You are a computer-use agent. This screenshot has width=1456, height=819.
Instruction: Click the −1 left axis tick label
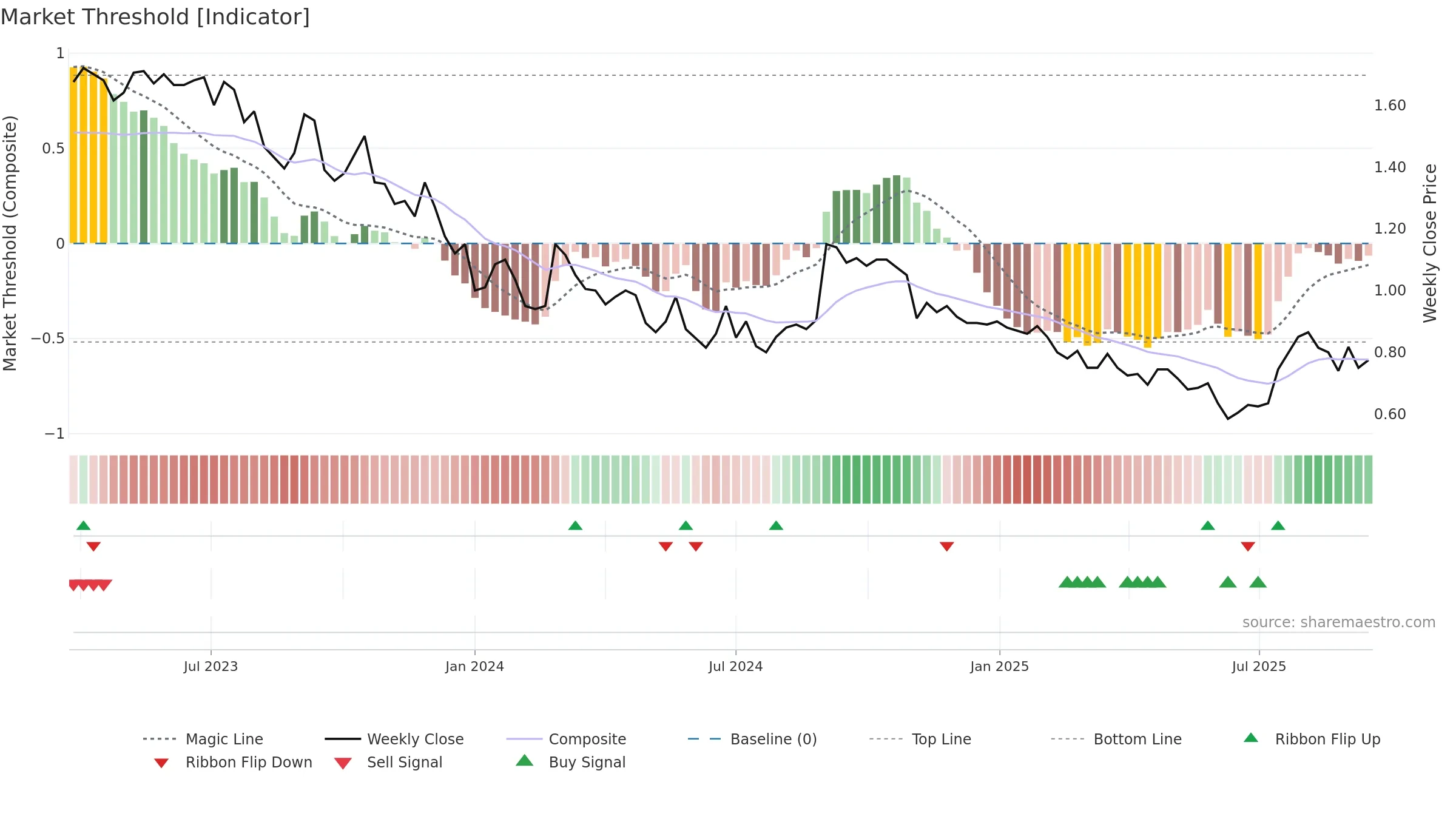pyautogui.click(x=55, y=434)
